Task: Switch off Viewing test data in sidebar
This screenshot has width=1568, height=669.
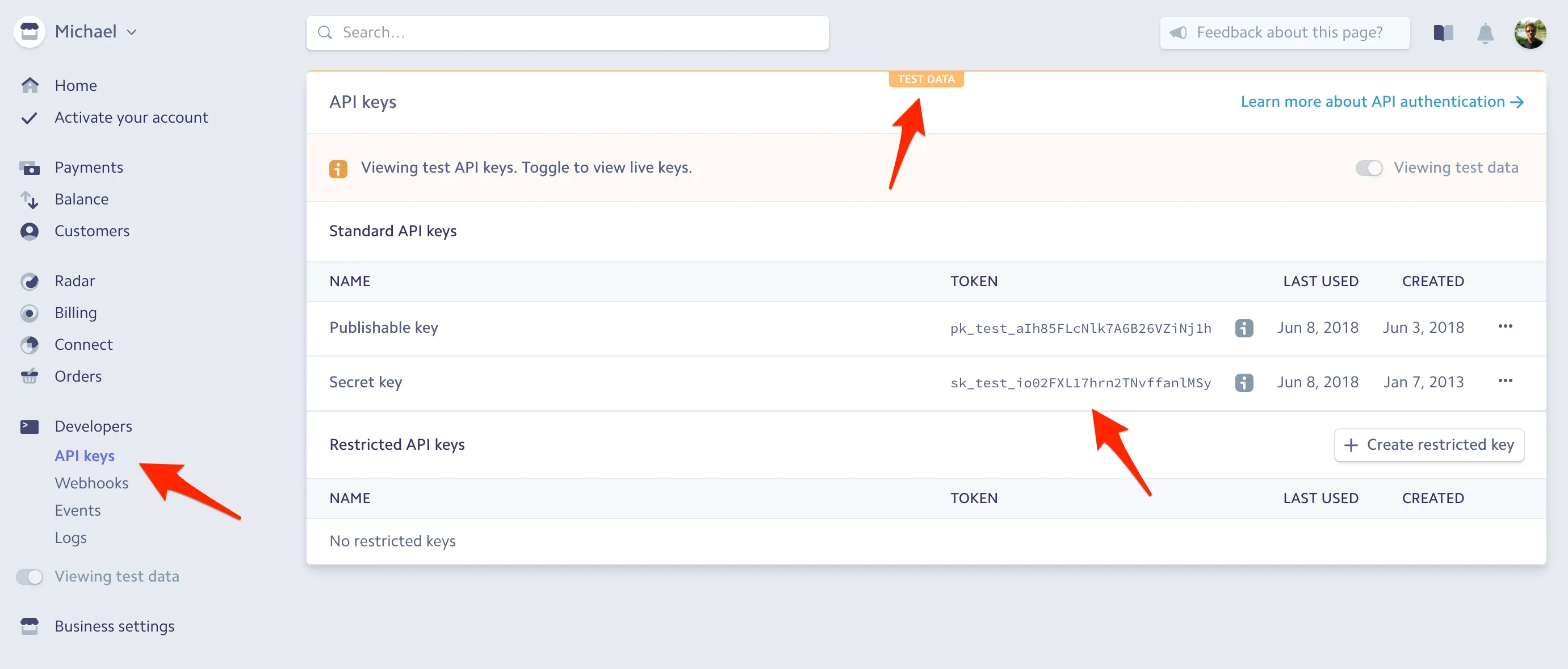Action: 29,576
